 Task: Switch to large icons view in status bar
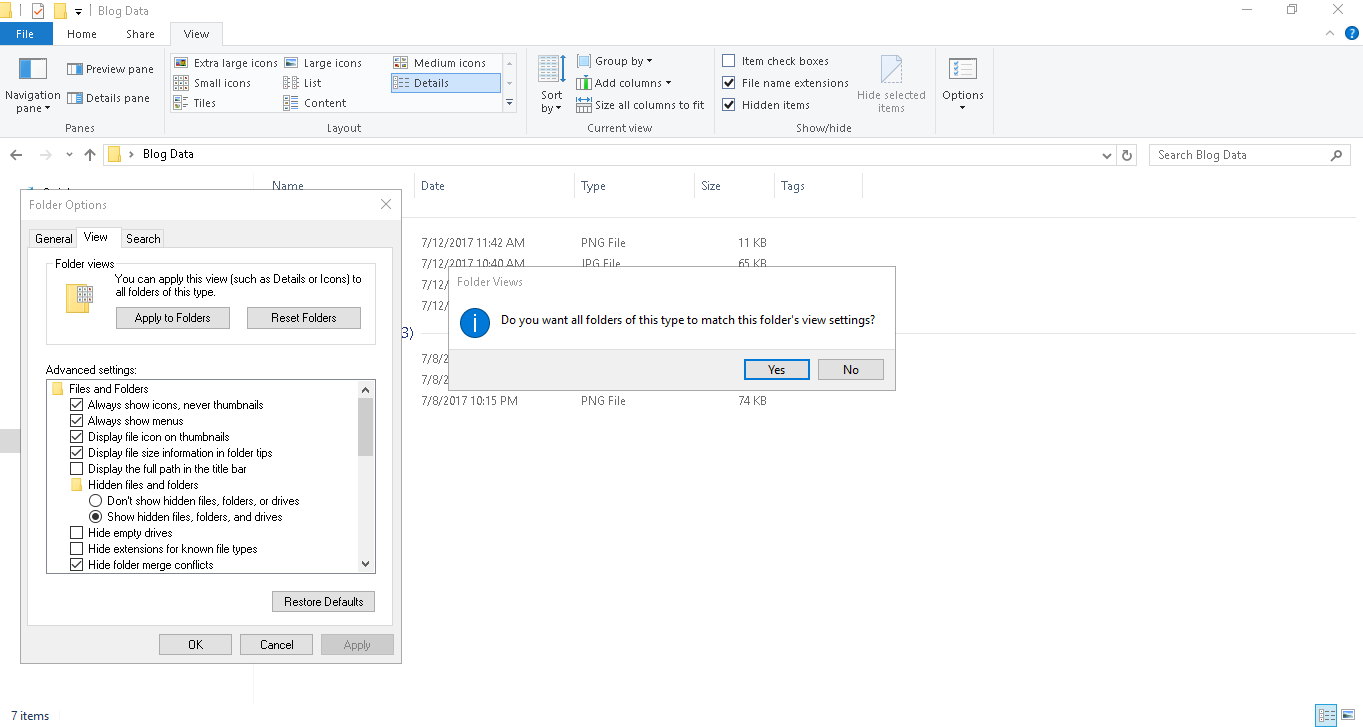click(x=1348, y=715)
